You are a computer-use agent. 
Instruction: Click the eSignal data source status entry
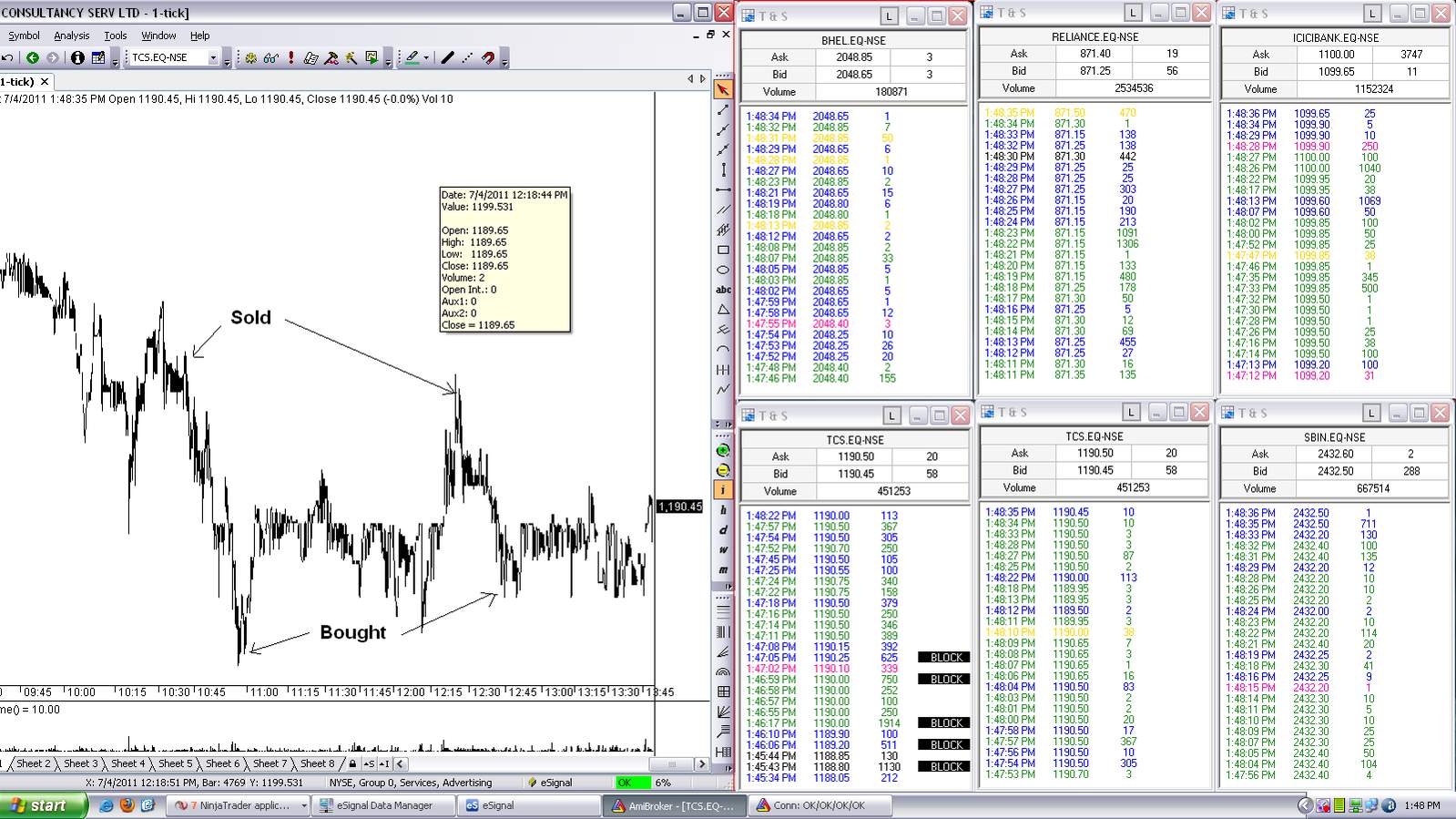click(x=550, y=783)
